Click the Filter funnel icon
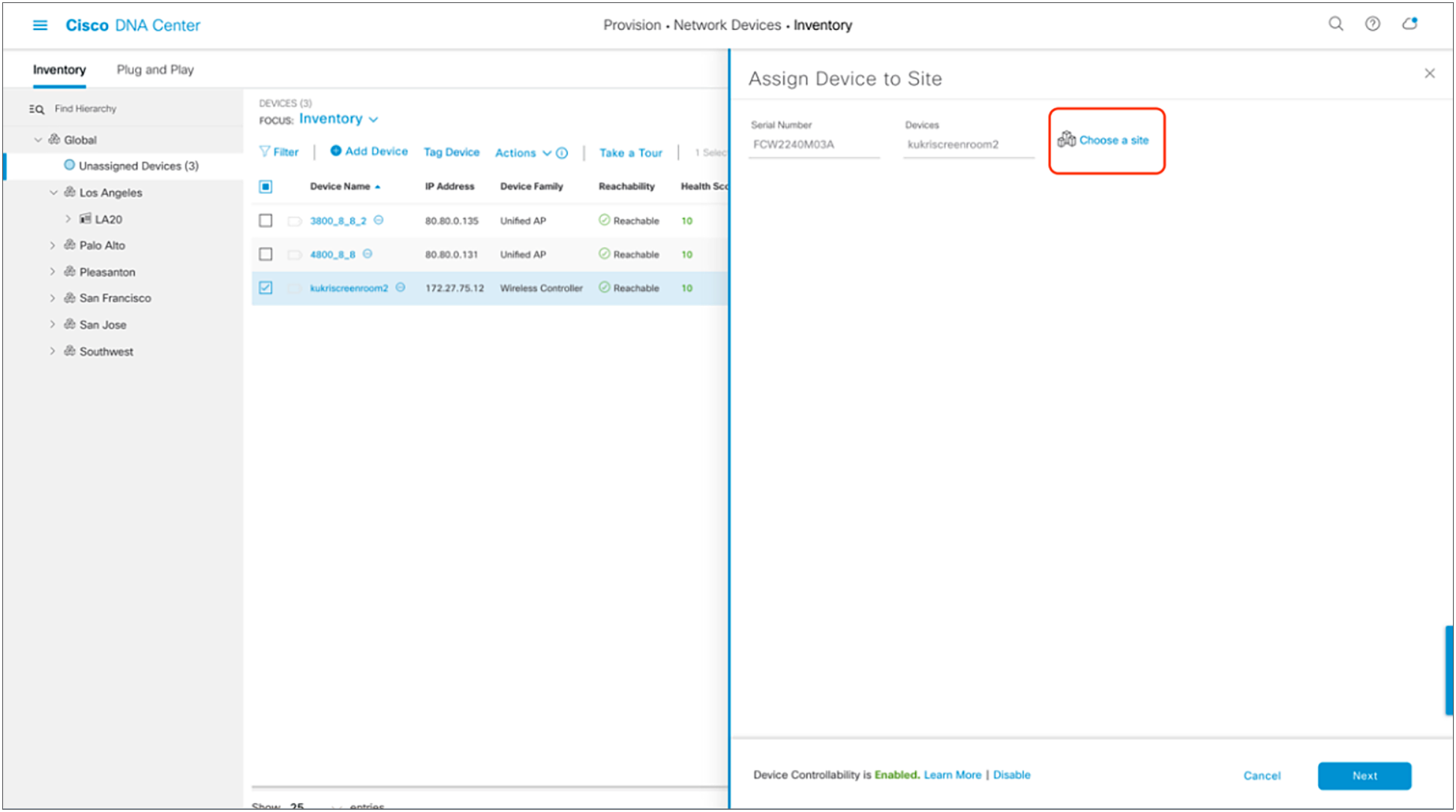 point(264,151)
